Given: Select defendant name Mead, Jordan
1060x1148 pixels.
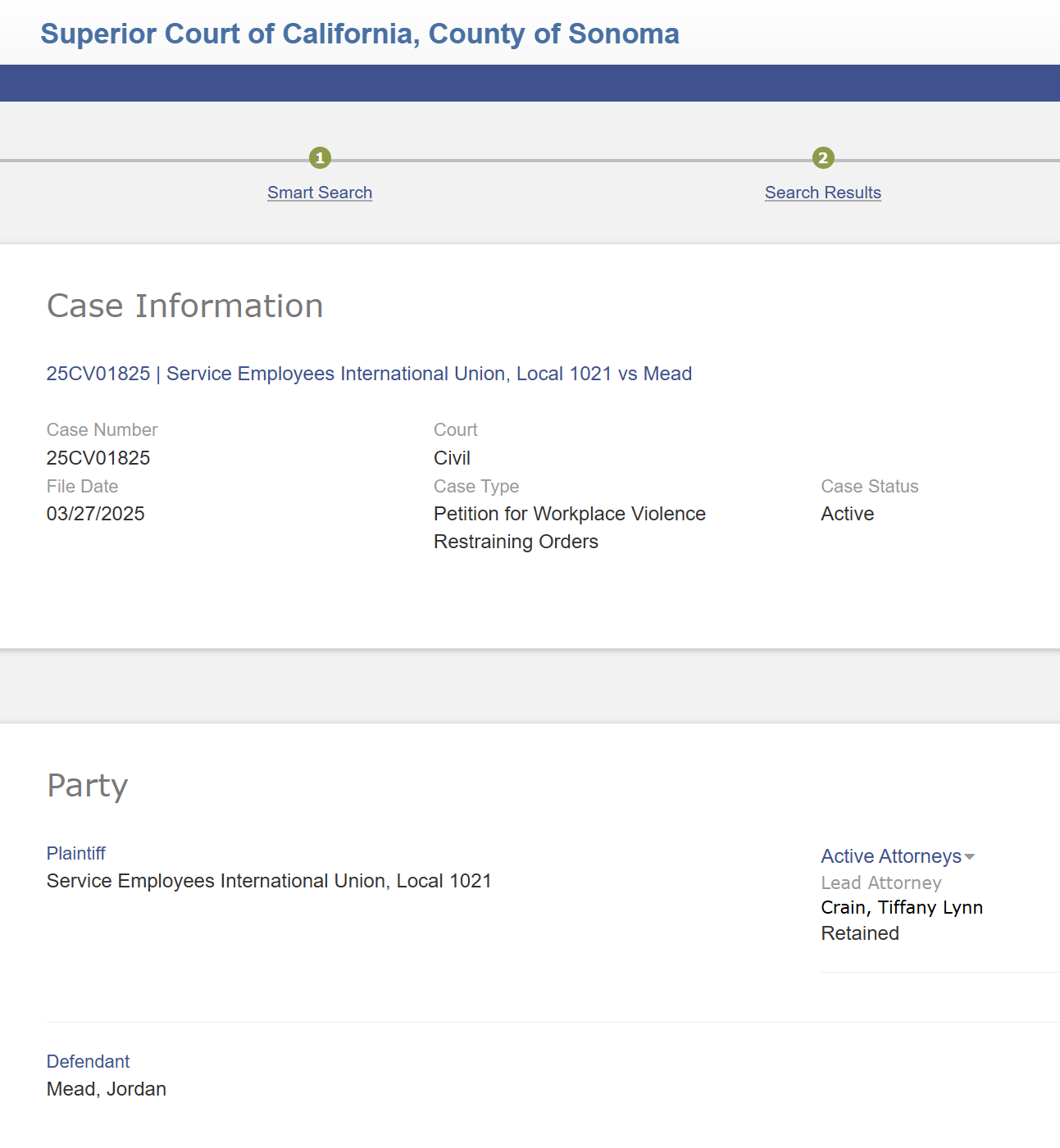Looking at the screenshot, I should 107,1089.
